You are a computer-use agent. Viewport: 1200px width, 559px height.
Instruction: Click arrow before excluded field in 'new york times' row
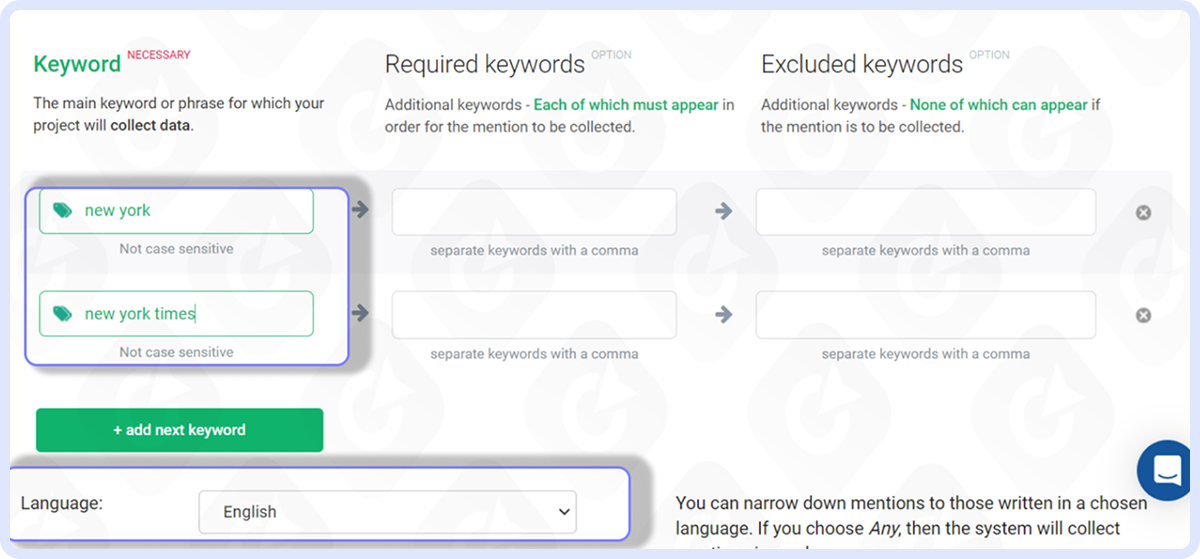coord(724,315)
